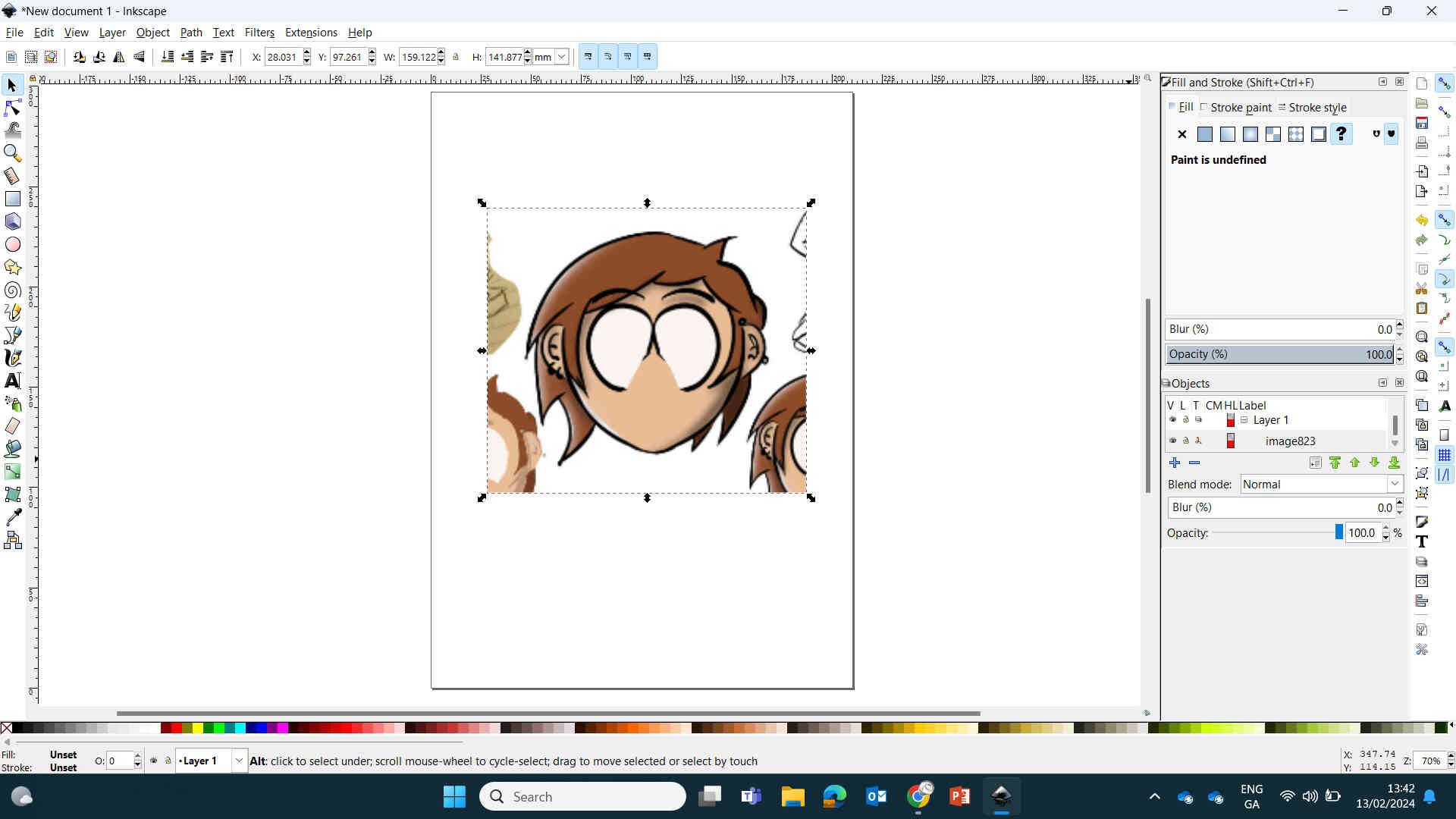Click Deselect icon in toolbar
Viewport: 1456px width, 819px height.
[51, 57]
